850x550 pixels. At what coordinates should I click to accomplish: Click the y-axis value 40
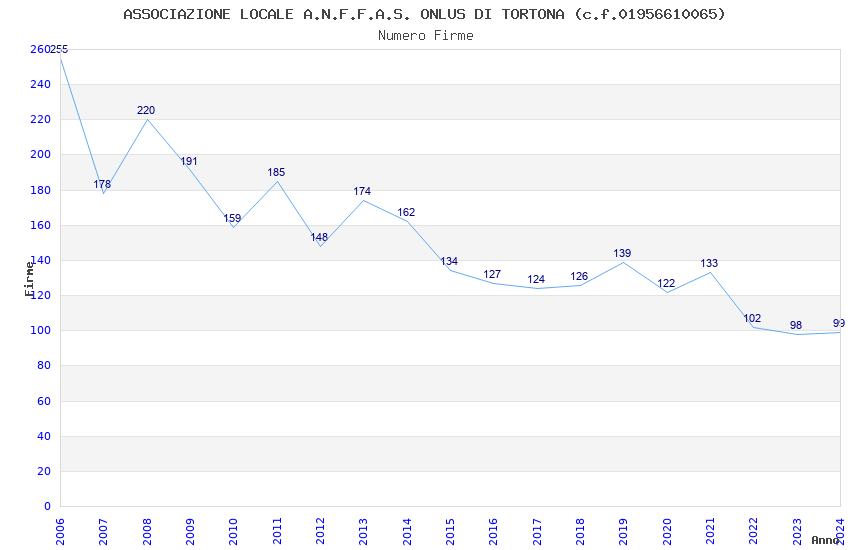(44, 436)
